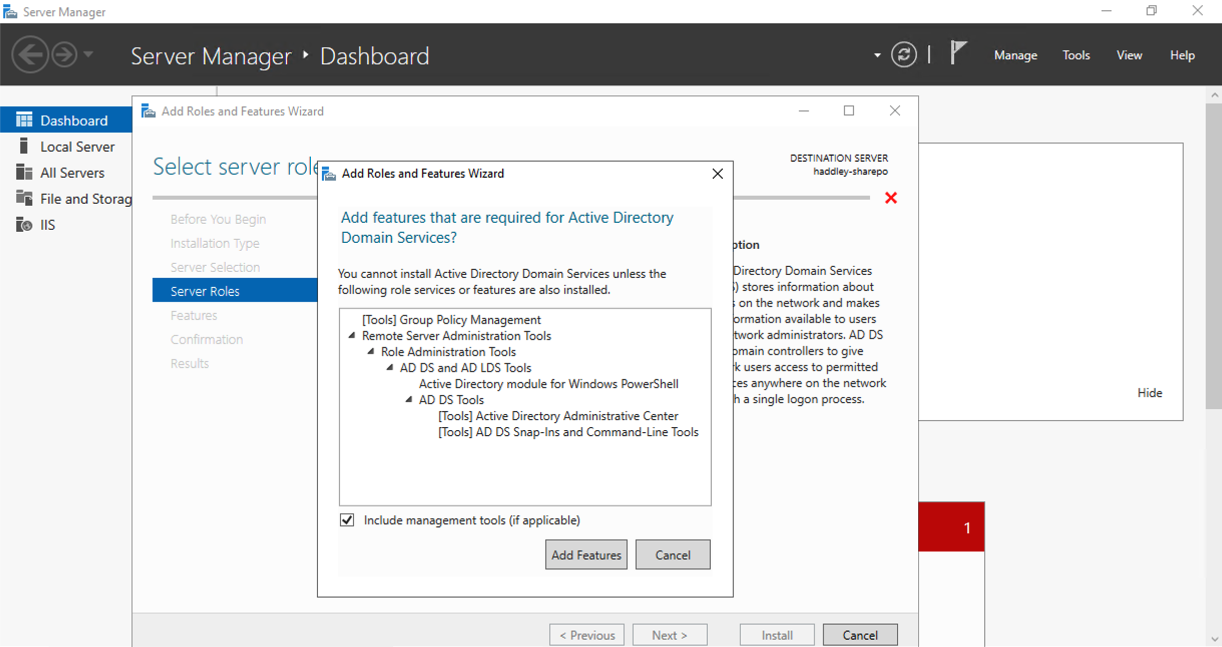The image size is (1222, 647).
Task: Select [Tools] Active Directory Administrative Center
Action: coord(558,416)
